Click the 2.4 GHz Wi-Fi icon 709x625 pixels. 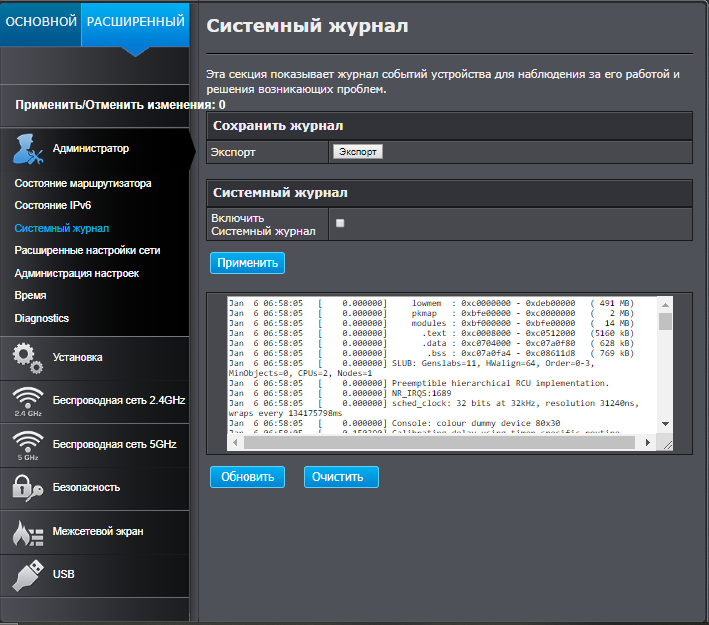point(28,402)
